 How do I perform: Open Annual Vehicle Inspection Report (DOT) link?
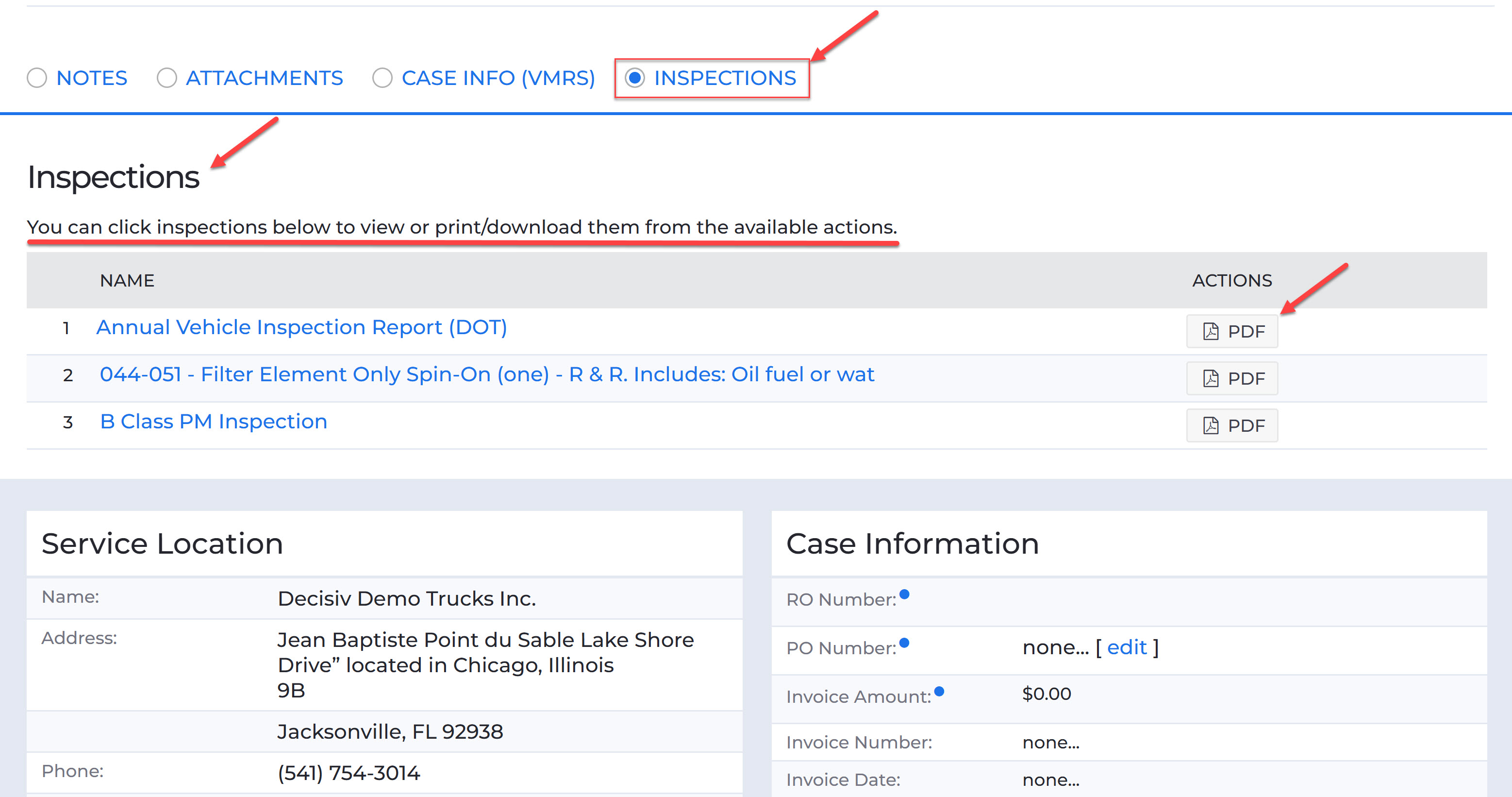tap(302, 327)
